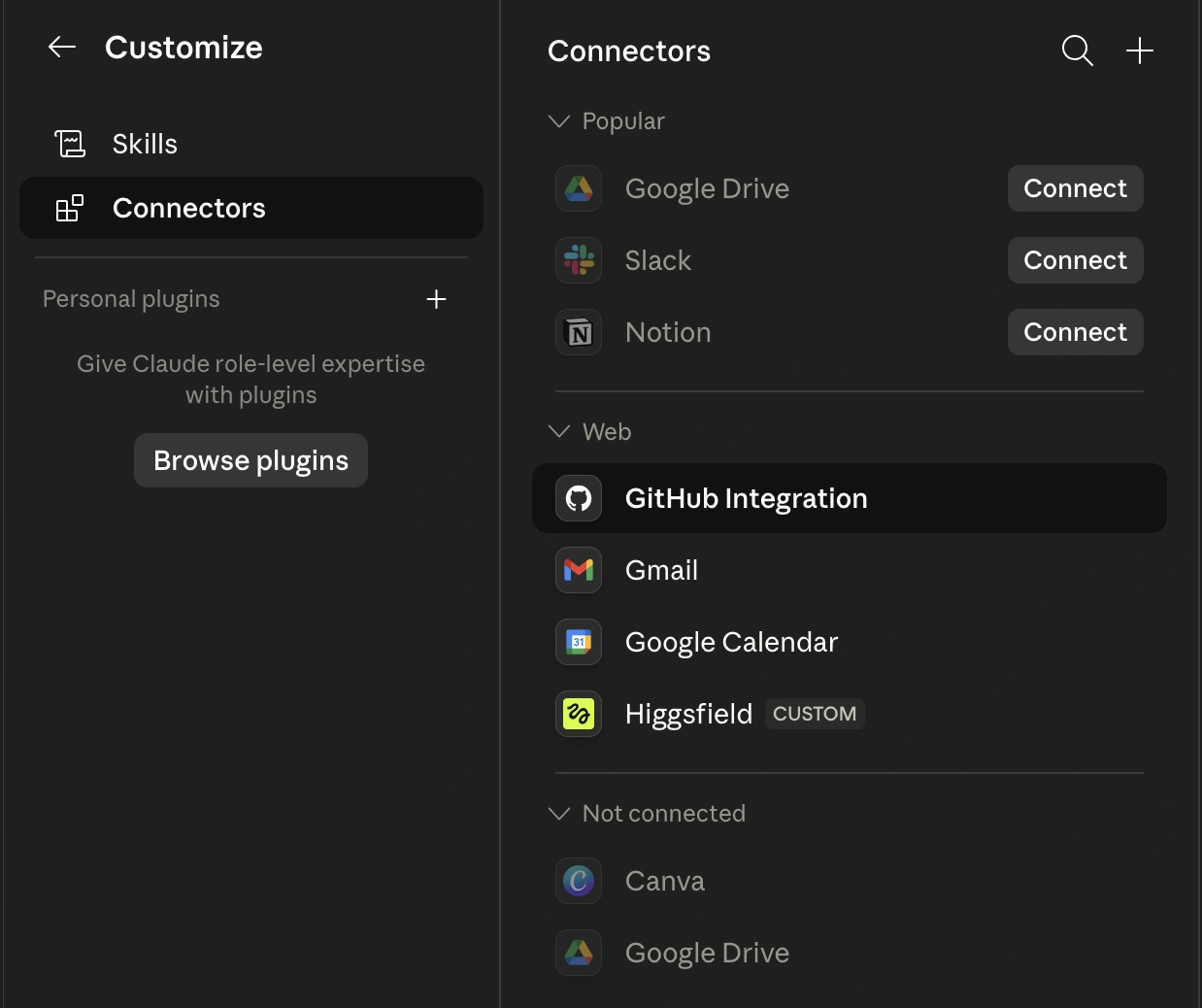Viewport: 1202px width, 1008px height.
Task: Open the Higgsfield connector entry
Action: 850,714
